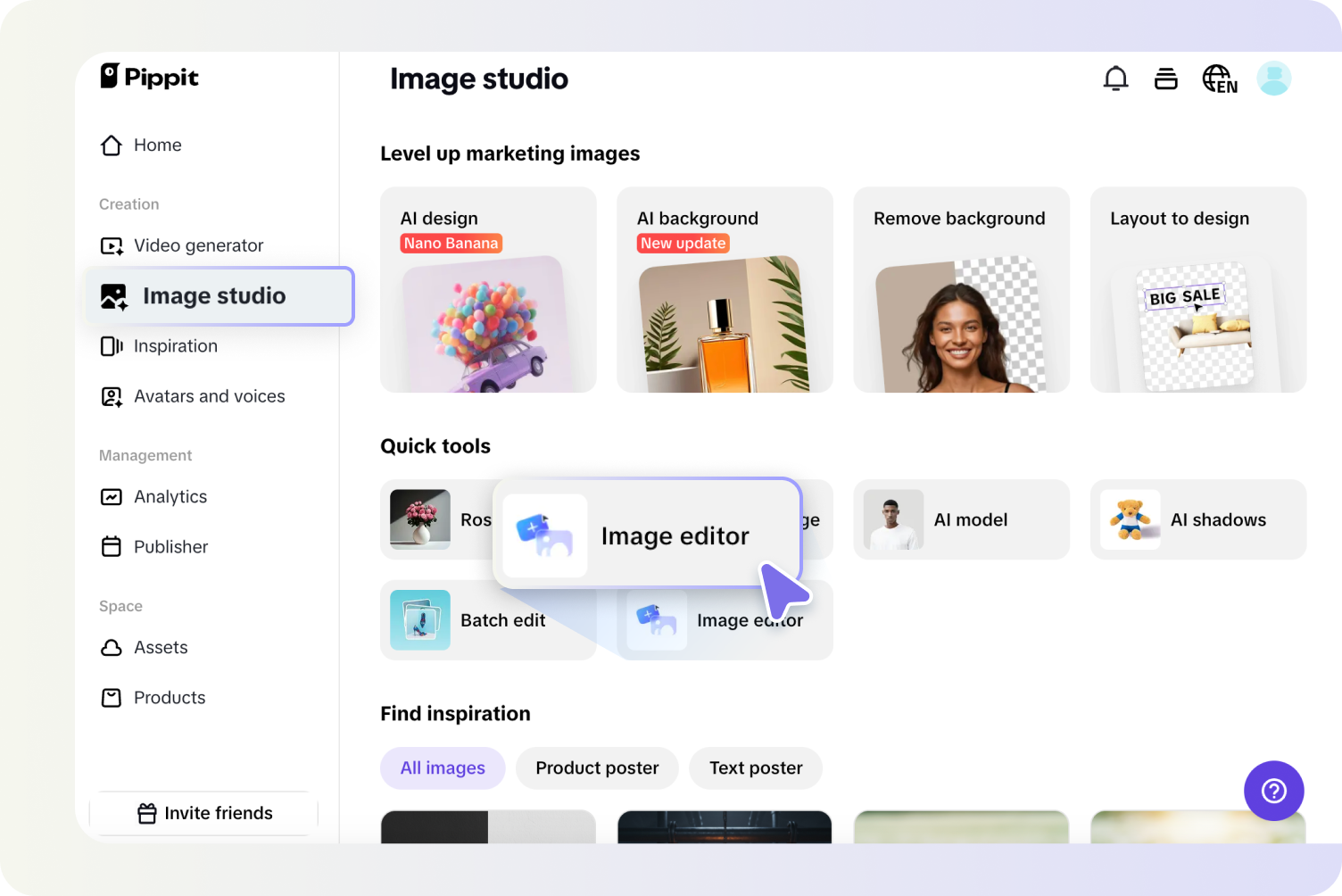This screenshot has width=1342, height=896.
Task: Click the Level up marketing images heading
Action: click(x=510, y=153)
